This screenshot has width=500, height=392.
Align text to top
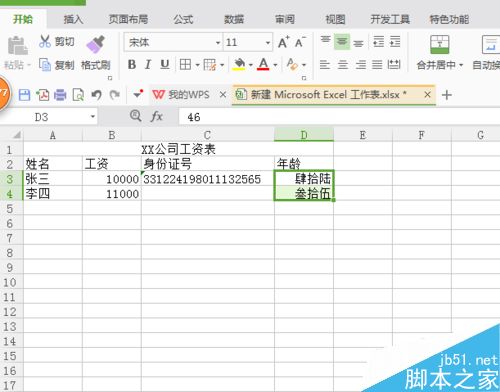(325, 41)
